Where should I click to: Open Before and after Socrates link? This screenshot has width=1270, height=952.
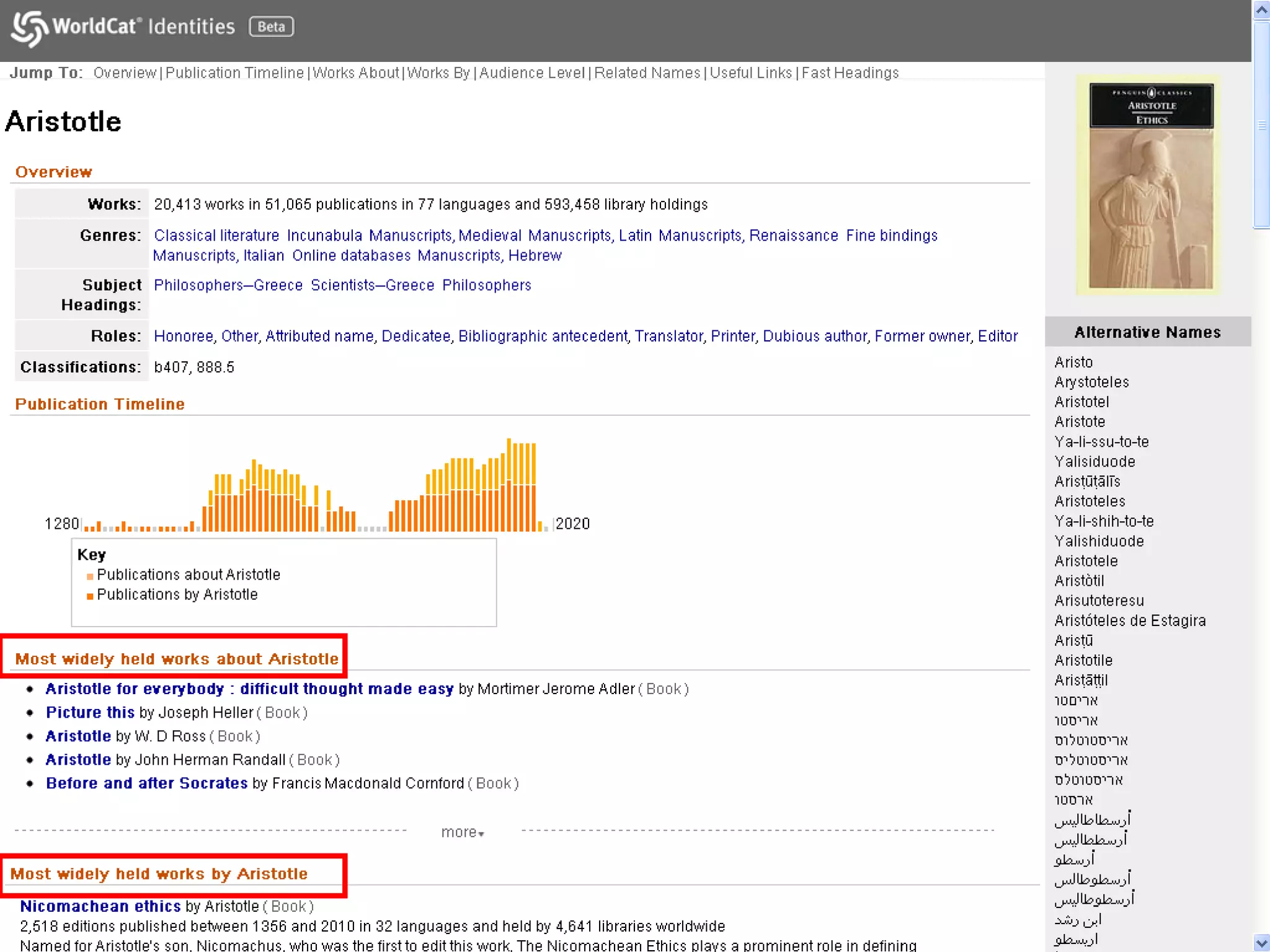146,783
